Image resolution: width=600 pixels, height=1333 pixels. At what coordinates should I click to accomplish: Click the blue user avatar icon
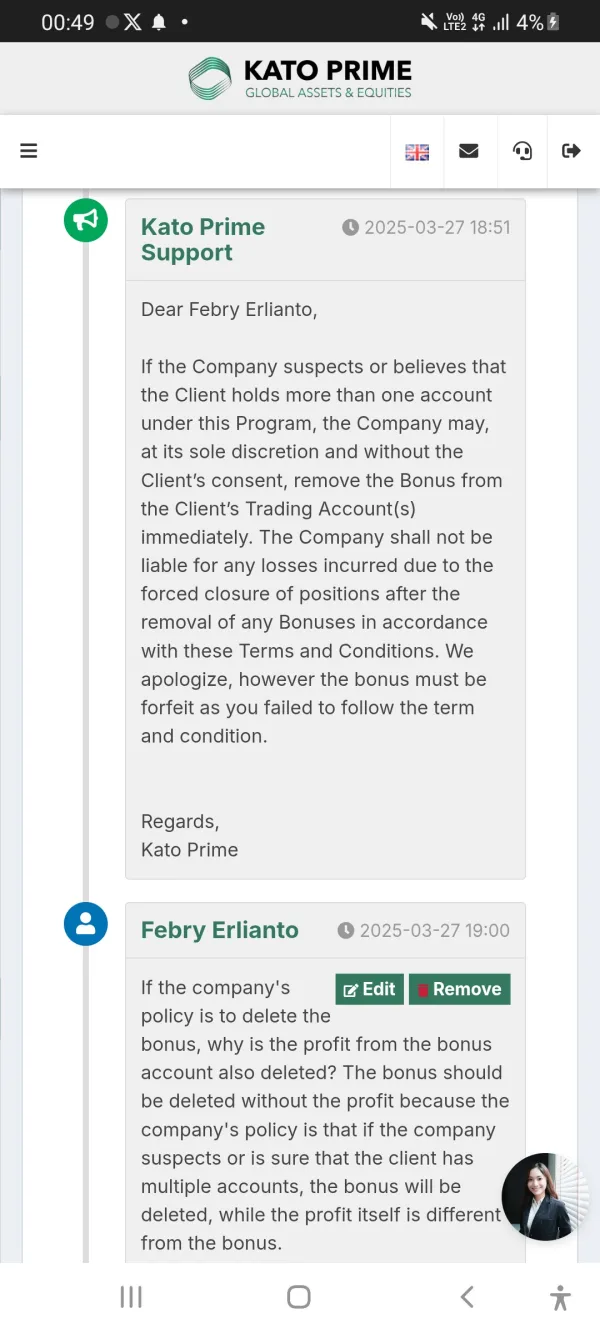click(86, 924)
